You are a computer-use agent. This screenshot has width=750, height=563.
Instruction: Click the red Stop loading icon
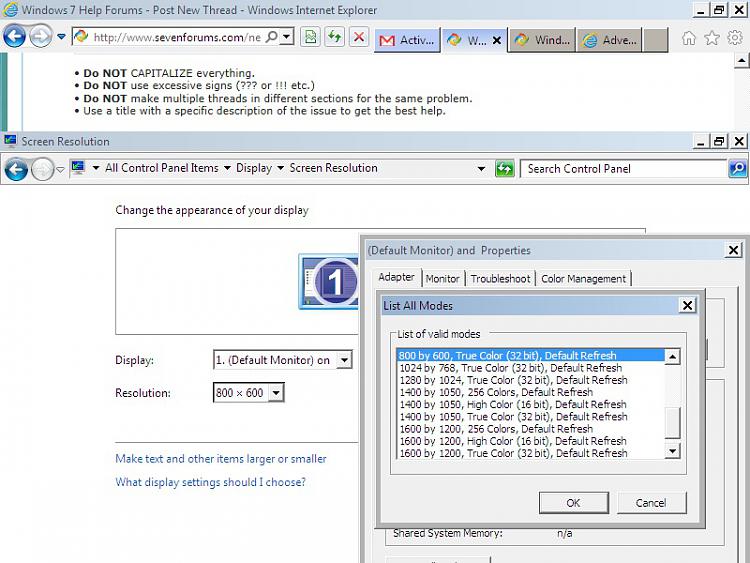pyautogui.click(x=359, y=37)
